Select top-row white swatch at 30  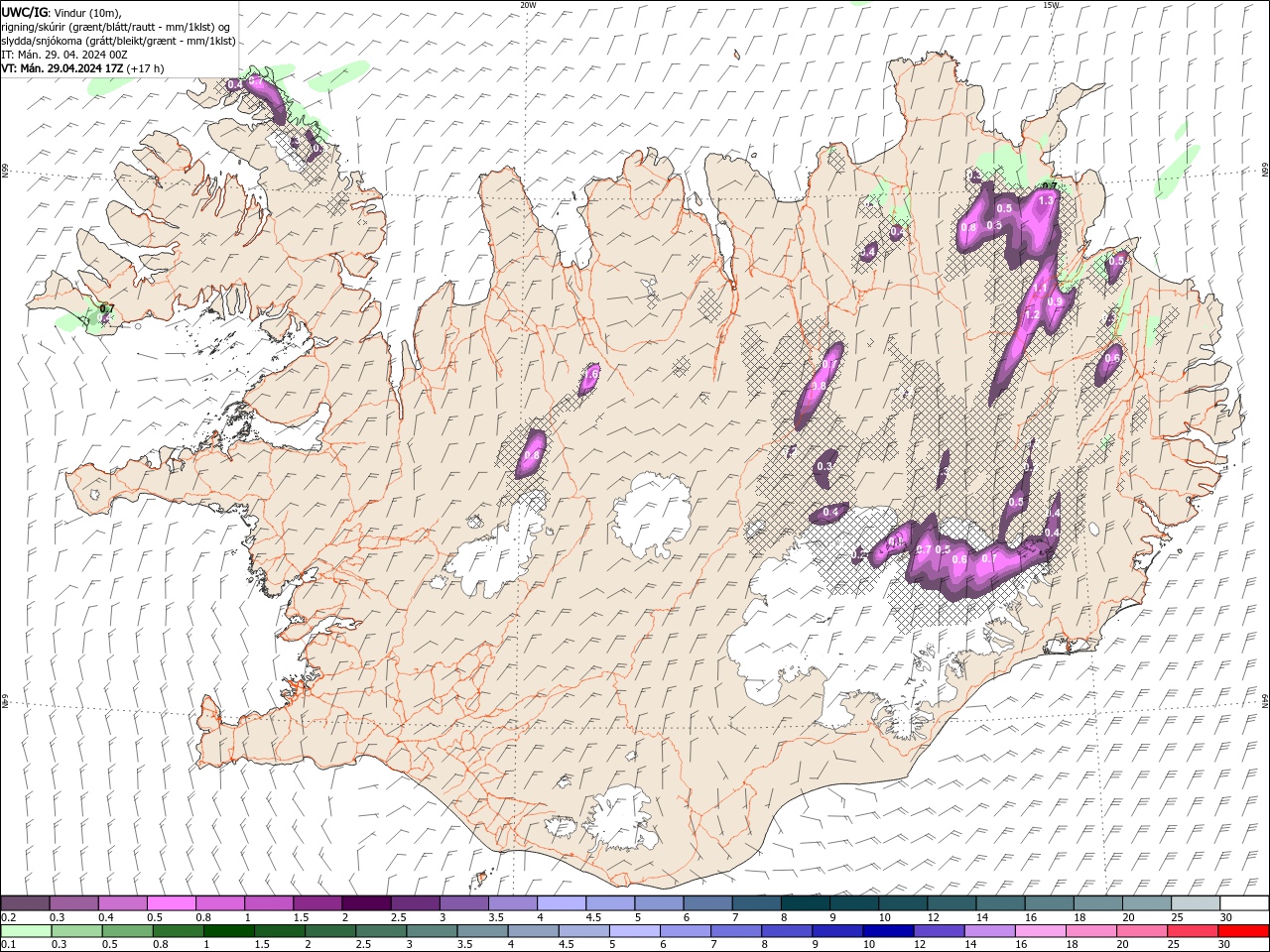[x=1244, y=903]
